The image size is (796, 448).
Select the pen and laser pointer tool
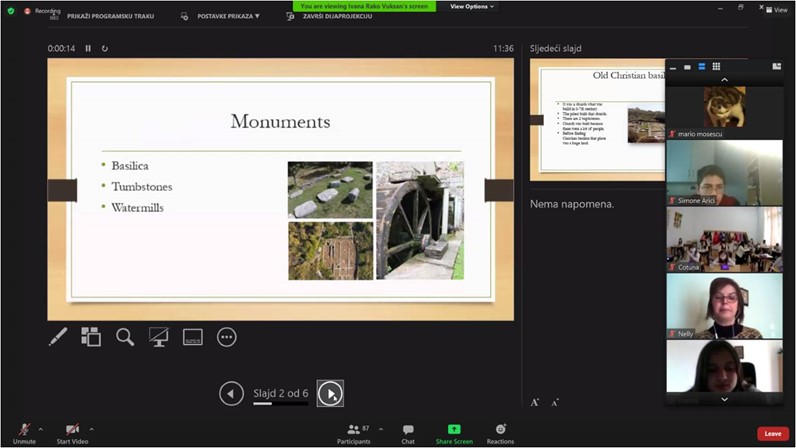(x=58, y=337)
